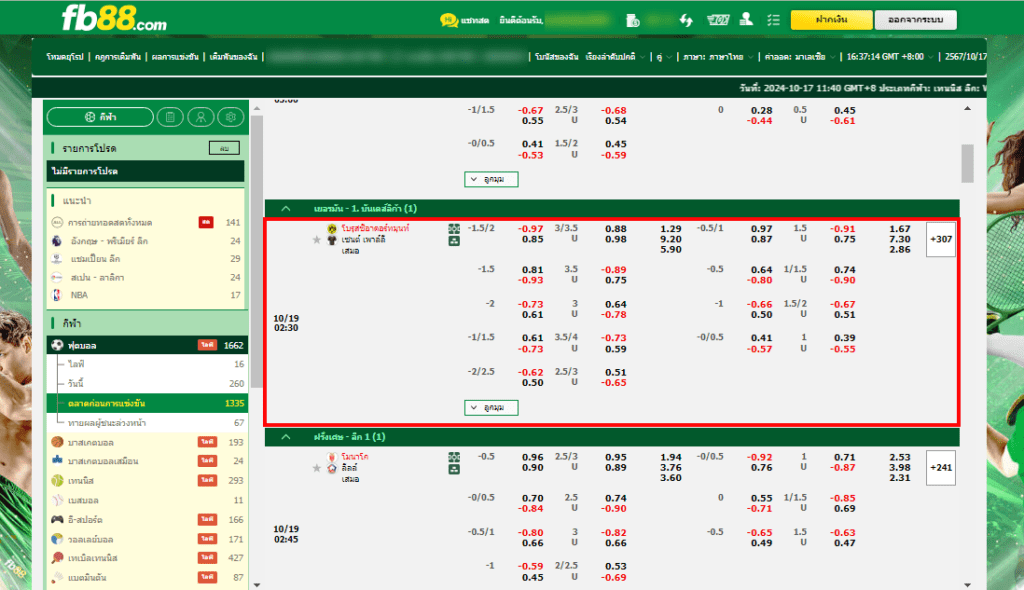
Task: Click the main odds area scrollbar thumb
Action: [x=967, y=163]
